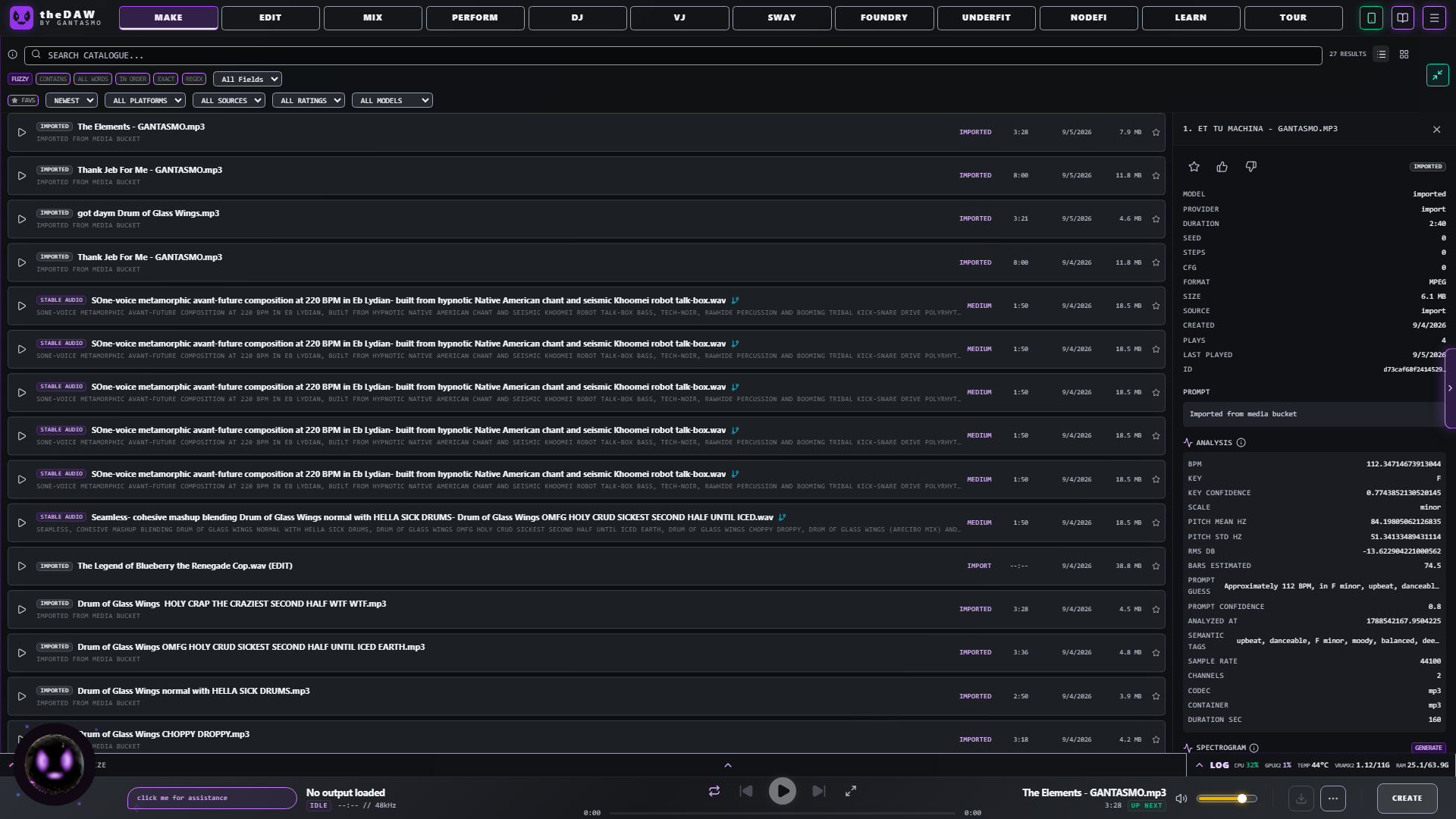Image resolution: width=1456 pixels, height=819 pixels.
Task: Open the book/docs icon in header
Action: pyautogui.click(x=1403, y=17)
